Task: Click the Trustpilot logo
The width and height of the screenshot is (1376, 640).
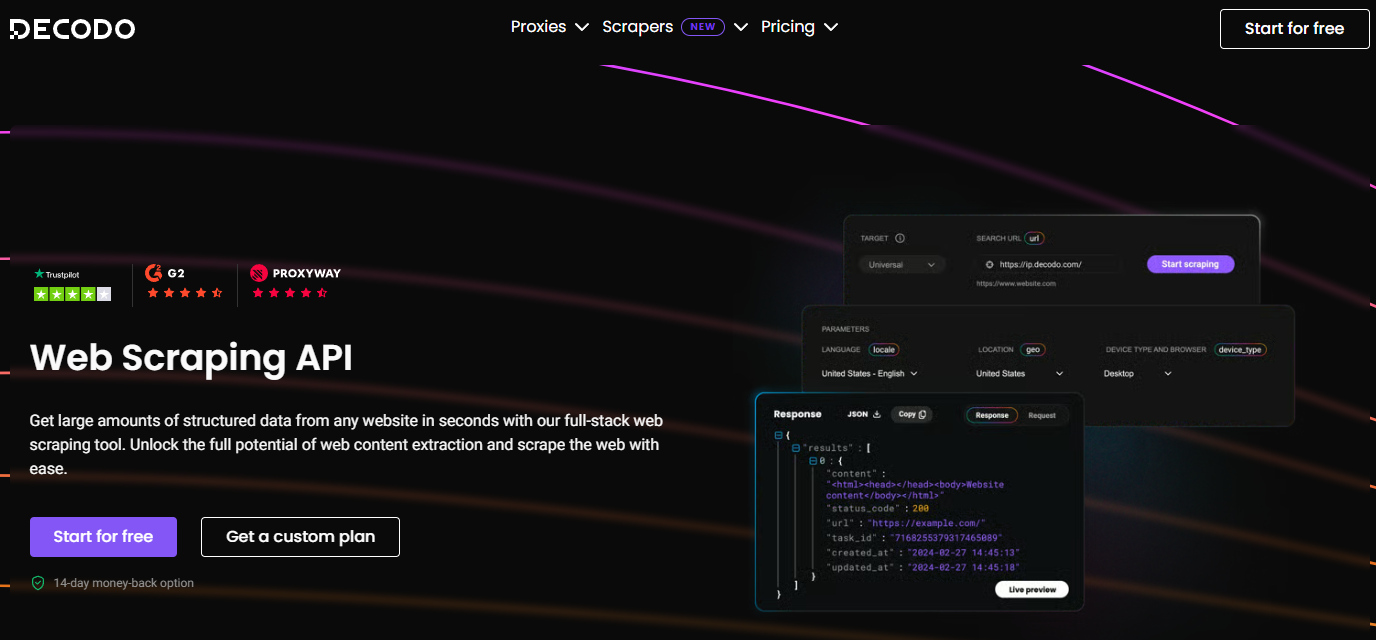Action: click(x=57, y=274)
